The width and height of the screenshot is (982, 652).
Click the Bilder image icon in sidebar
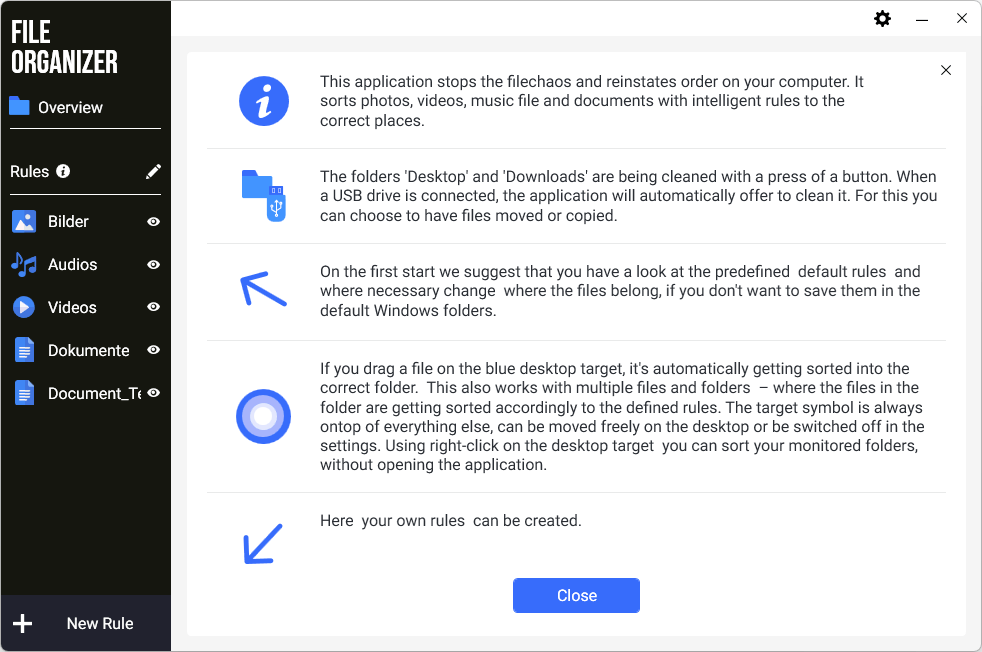(24, 222)
